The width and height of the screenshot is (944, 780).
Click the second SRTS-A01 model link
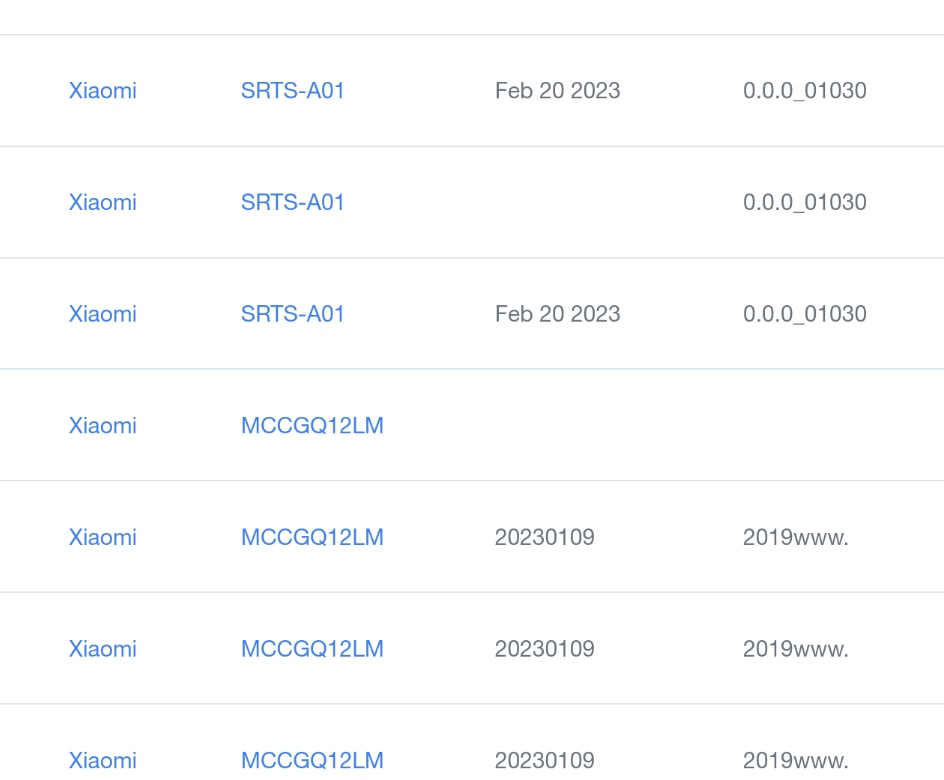[292, 202]
